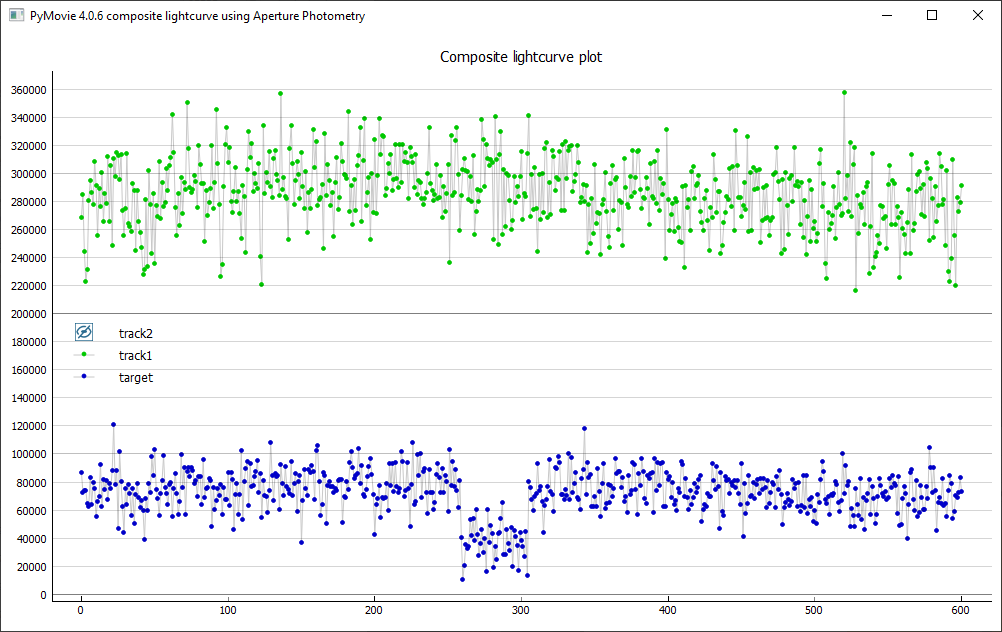This screenshot has width=1002, height=632.
Task: Click the blue target legend marker
Action: coord(84,377)
